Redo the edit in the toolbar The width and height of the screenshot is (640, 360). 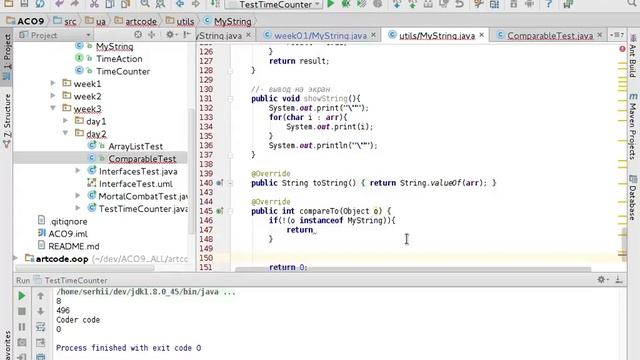point(74,4)
